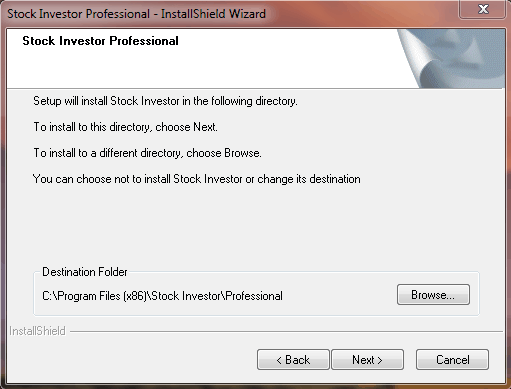Click the separator line beside InstallShield label
Image resolution: width=511 pixels, height=389 pixels.
pyautogui.click(x=286, y=332)
